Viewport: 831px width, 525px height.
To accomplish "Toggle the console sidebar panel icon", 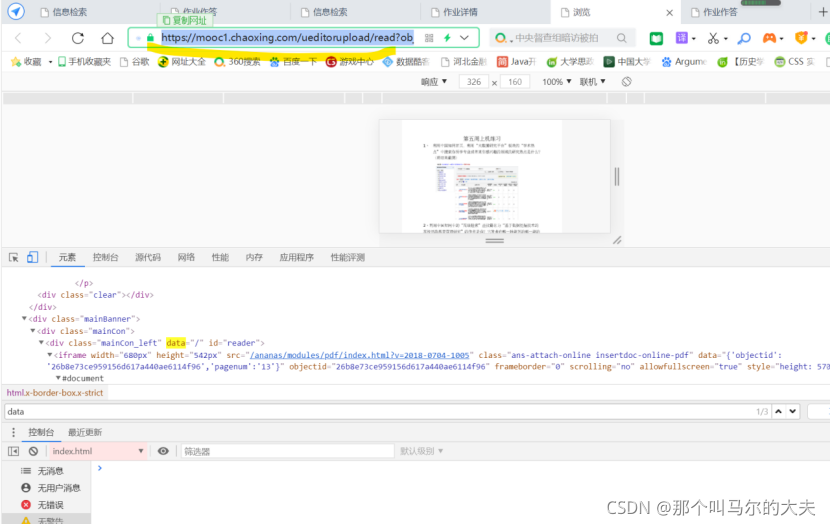I will click(x=14, y=451).
